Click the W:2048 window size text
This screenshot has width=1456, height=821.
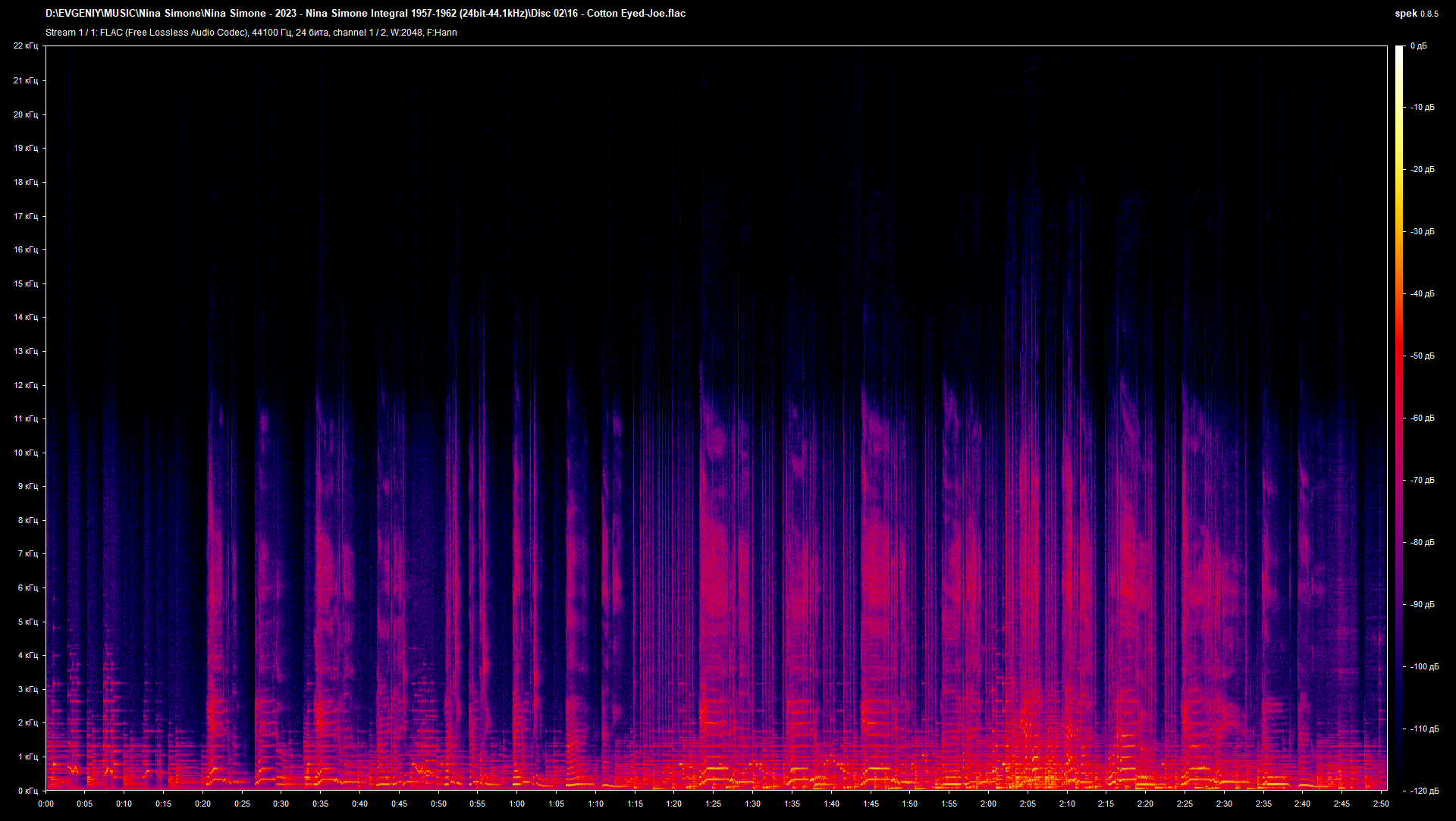pos(406,33)
